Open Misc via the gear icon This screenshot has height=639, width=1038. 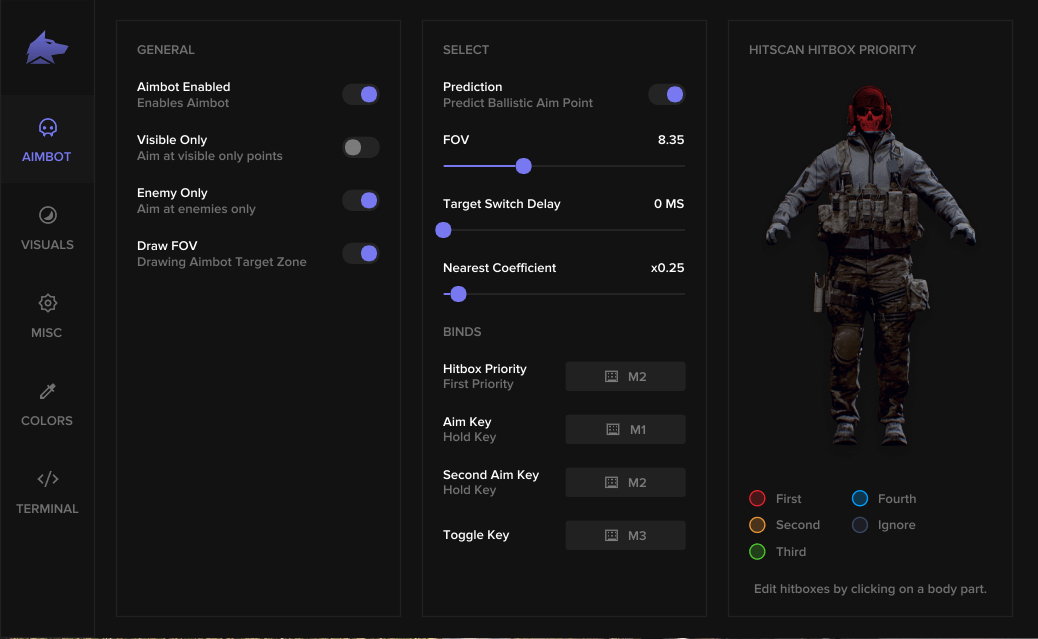coord(47,304)
